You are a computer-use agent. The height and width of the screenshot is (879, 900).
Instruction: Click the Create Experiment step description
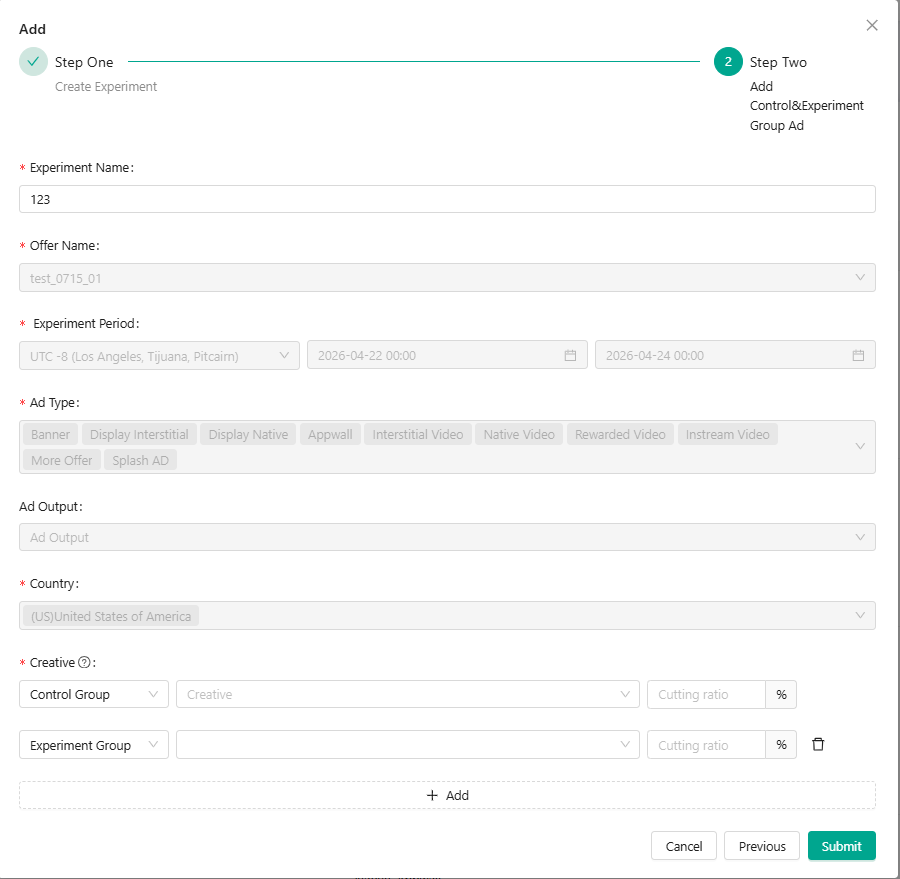tap(106, 87)
